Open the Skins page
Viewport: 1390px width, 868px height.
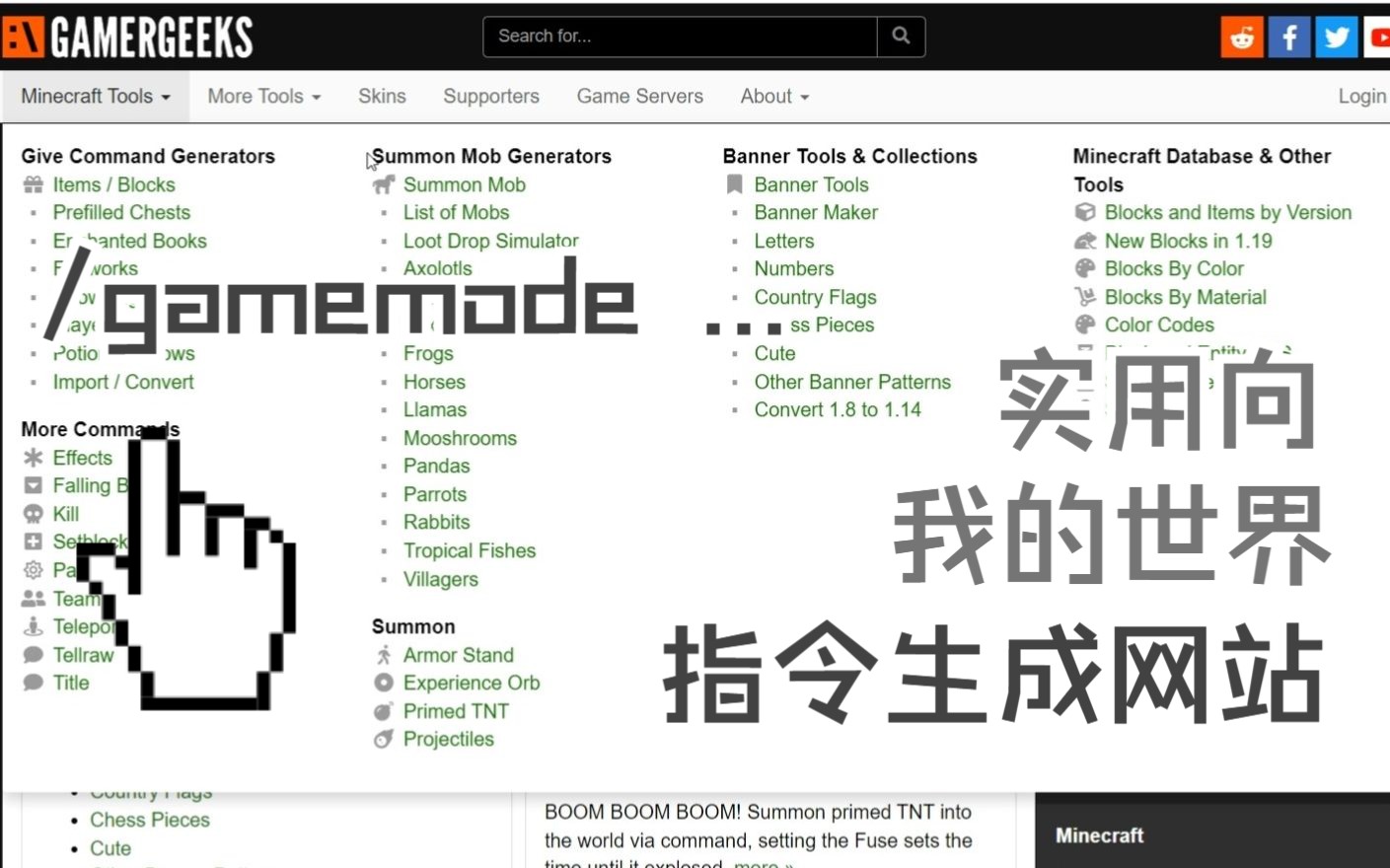382,97
